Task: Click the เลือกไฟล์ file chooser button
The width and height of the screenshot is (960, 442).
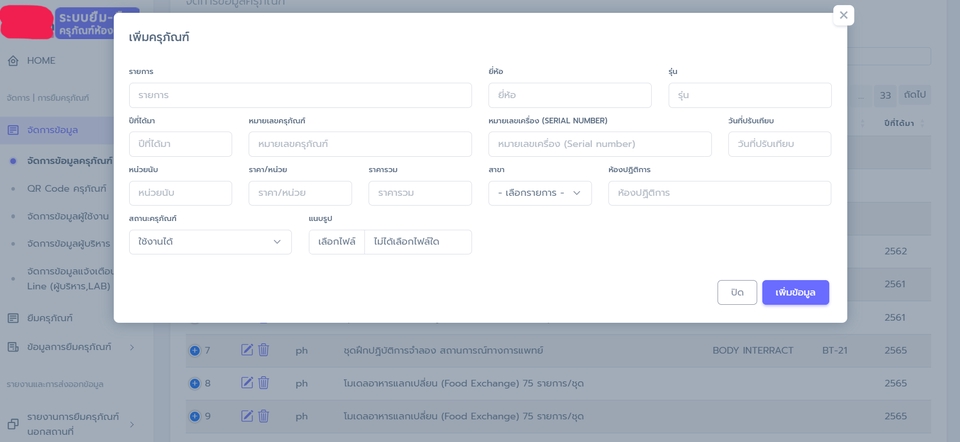Action: (337, 242)
